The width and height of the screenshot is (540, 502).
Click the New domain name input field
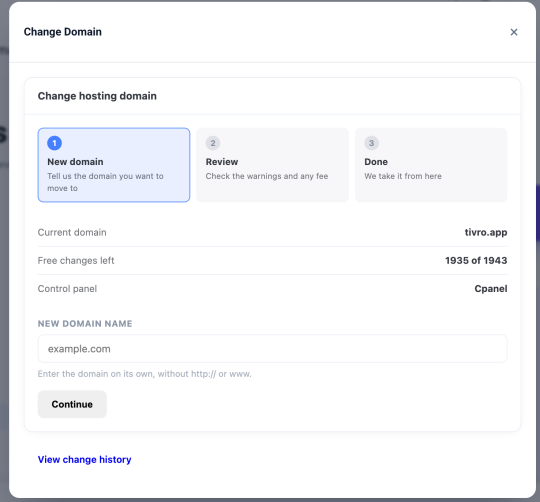pos(272,348)
